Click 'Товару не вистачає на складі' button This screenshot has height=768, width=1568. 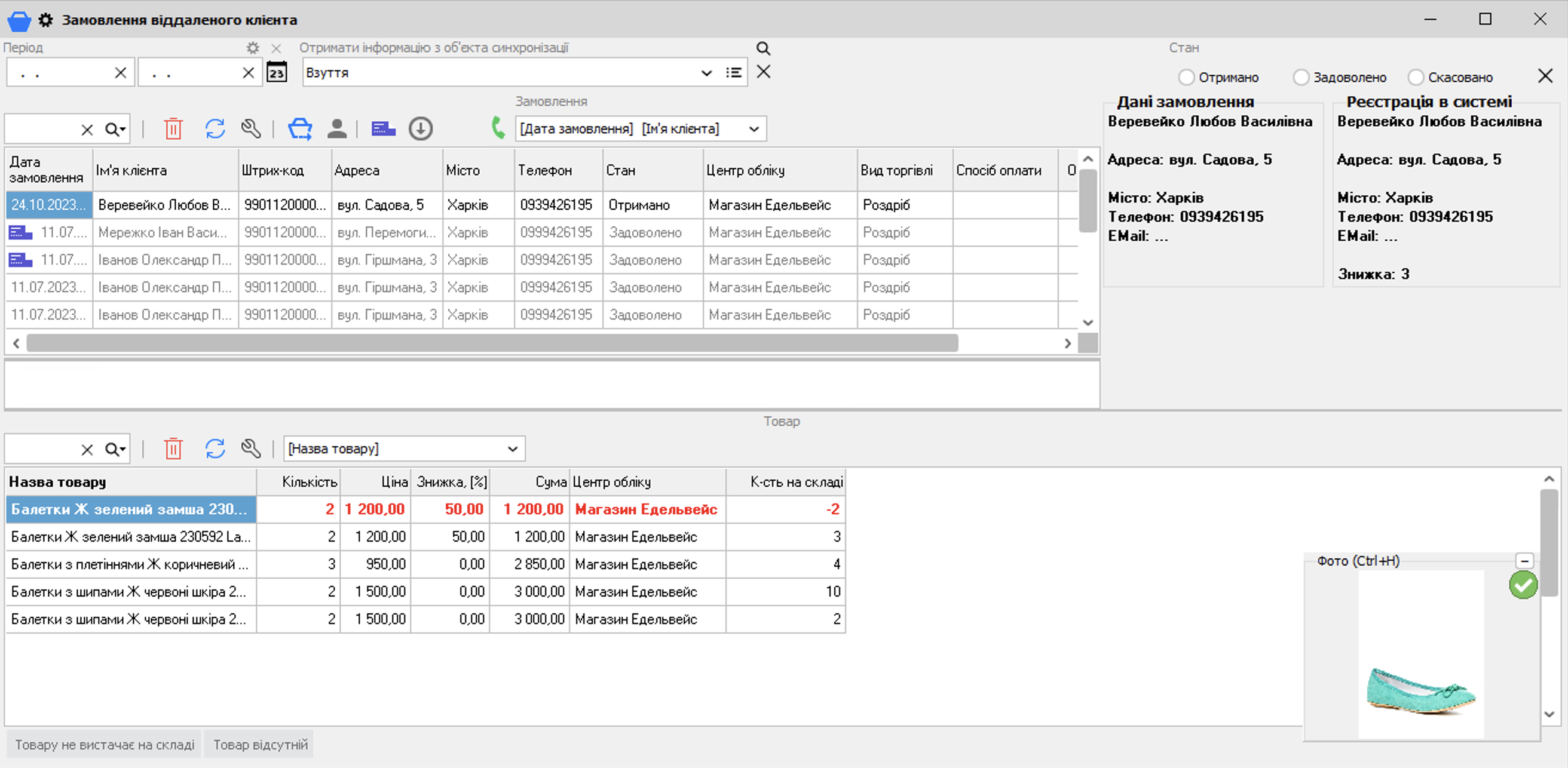pos(105,745)
